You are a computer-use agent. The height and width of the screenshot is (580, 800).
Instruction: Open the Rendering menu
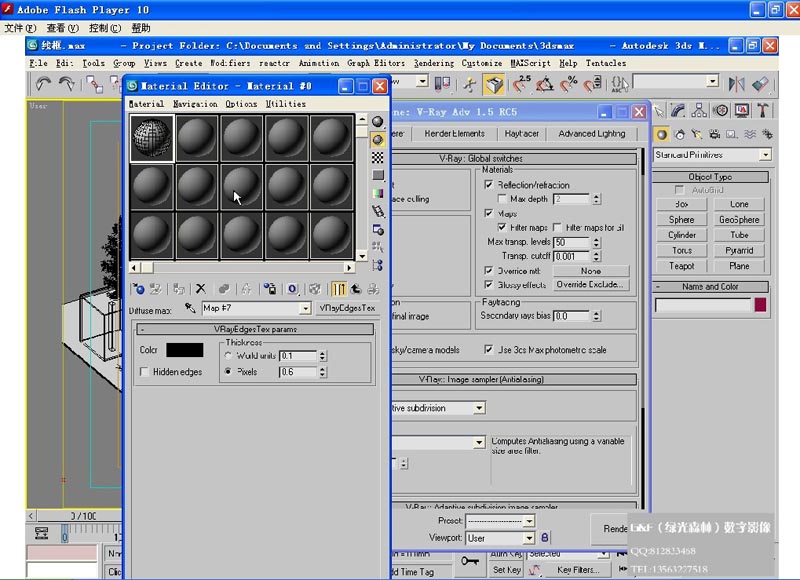433,63
